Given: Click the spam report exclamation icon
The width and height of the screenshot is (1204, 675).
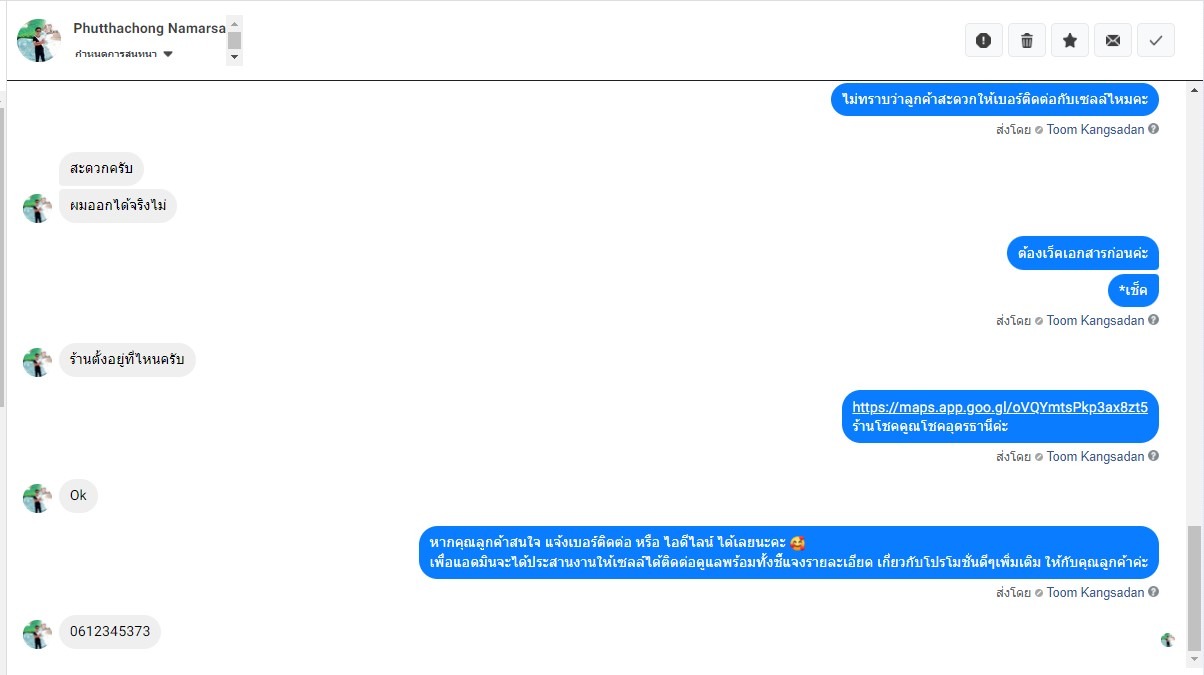Looking at the screenshot, I should coord(983,40).
